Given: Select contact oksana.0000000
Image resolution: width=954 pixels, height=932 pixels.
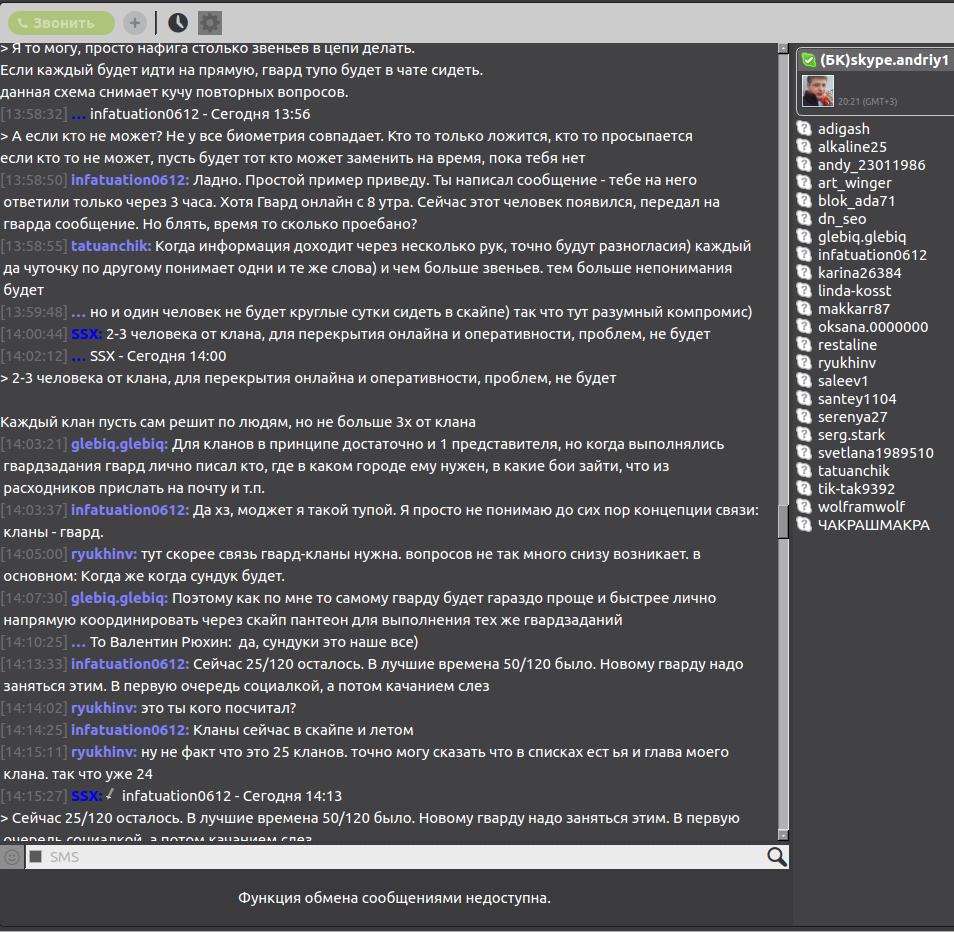Looking at the screenshot, I should pyautogui.click(x=872, y=327).
